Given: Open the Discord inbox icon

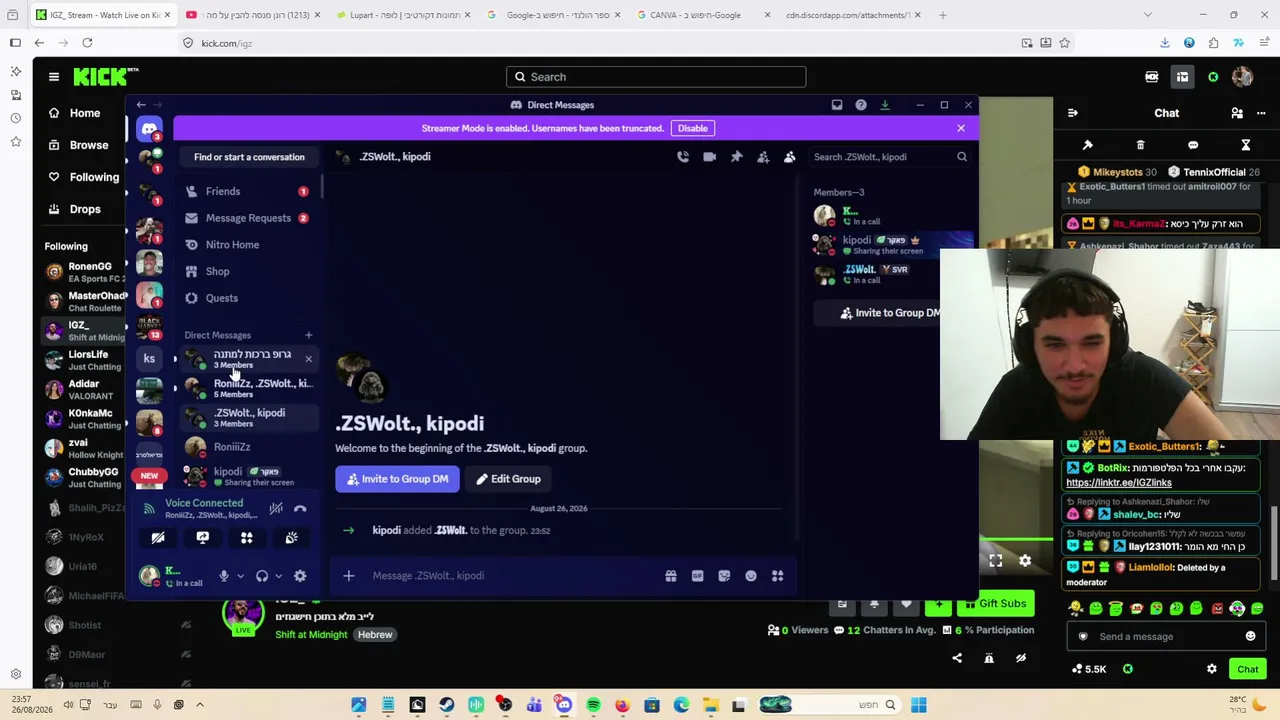Looking at the screenshot, I should (x=837, y=105).
